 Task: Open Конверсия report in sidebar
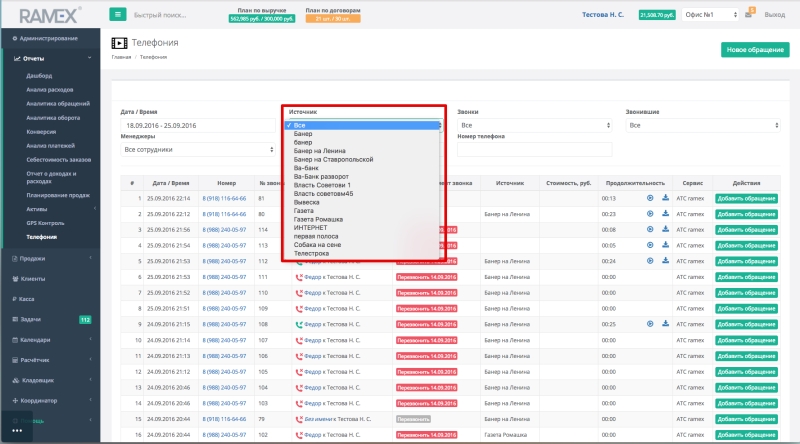coord(41,132)
